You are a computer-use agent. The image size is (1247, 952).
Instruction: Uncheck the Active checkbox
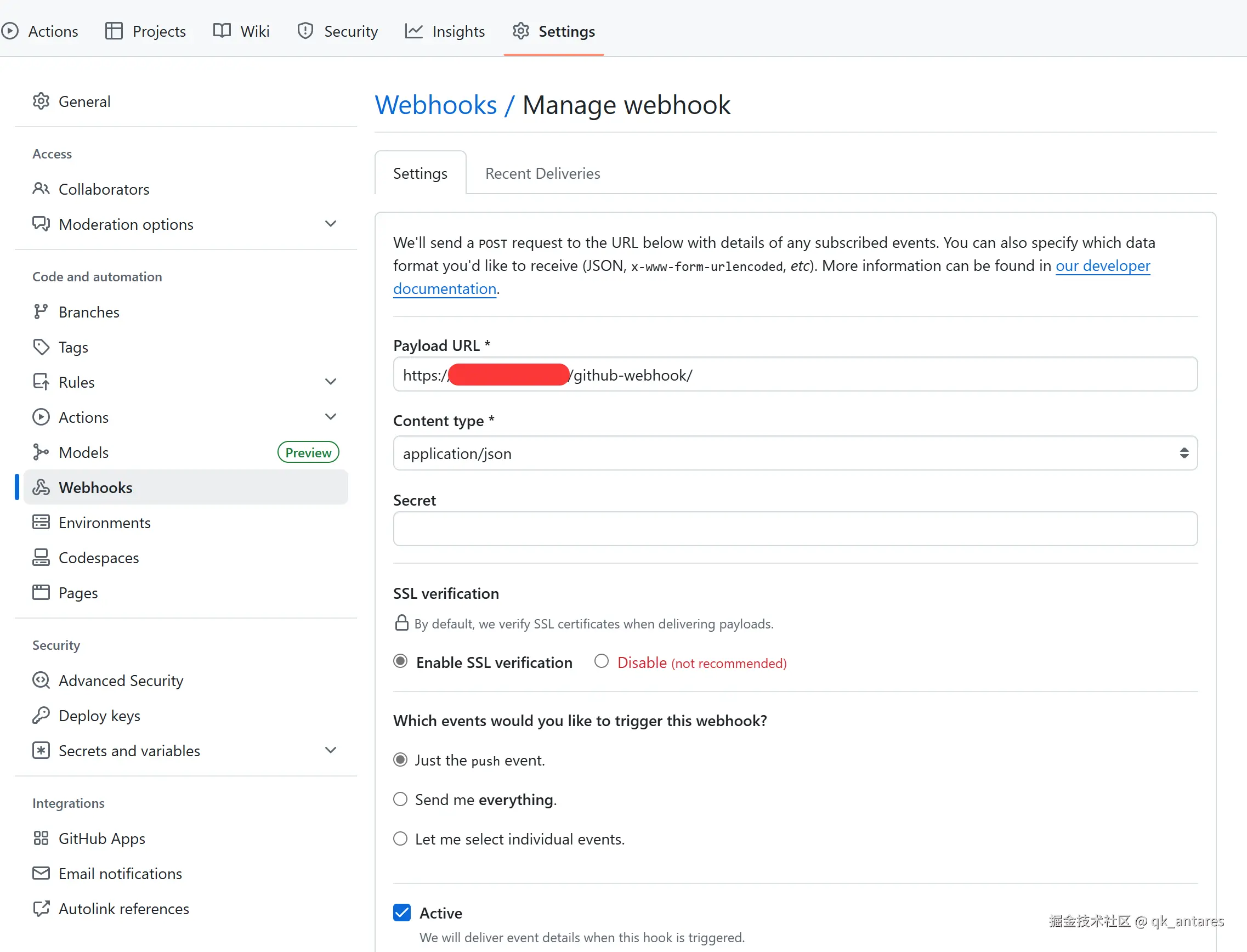point(402,913)
